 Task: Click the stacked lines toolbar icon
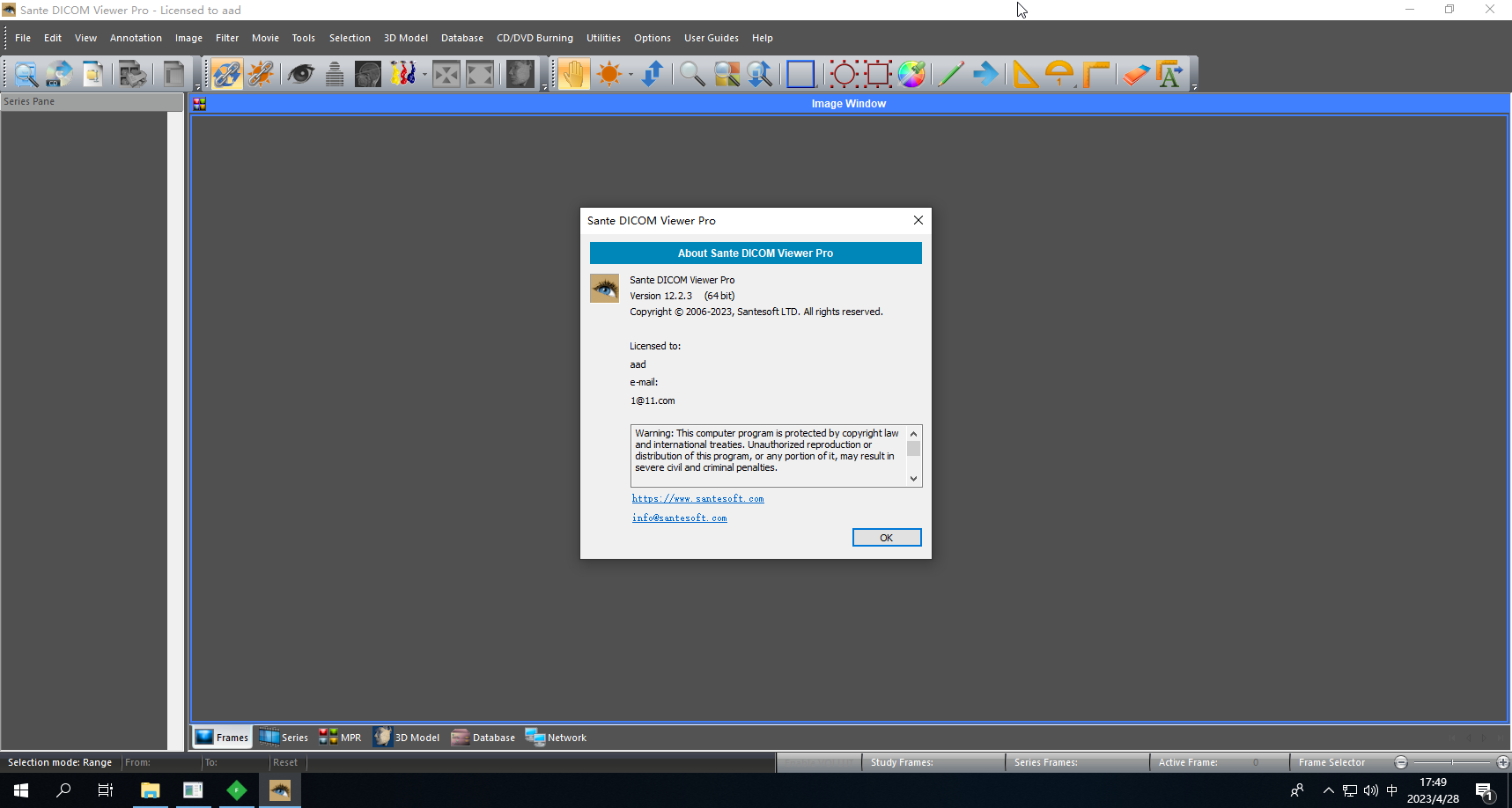coord(335,74)
